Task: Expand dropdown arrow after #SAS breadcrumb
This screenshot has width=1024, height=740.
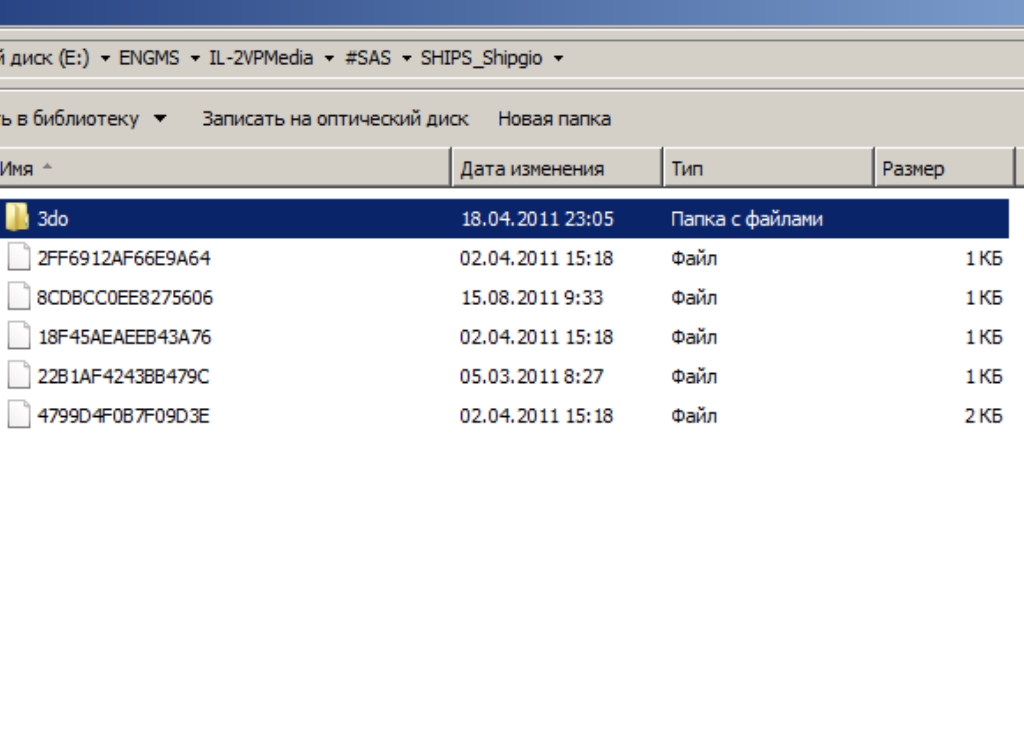Action: point(406,58)
